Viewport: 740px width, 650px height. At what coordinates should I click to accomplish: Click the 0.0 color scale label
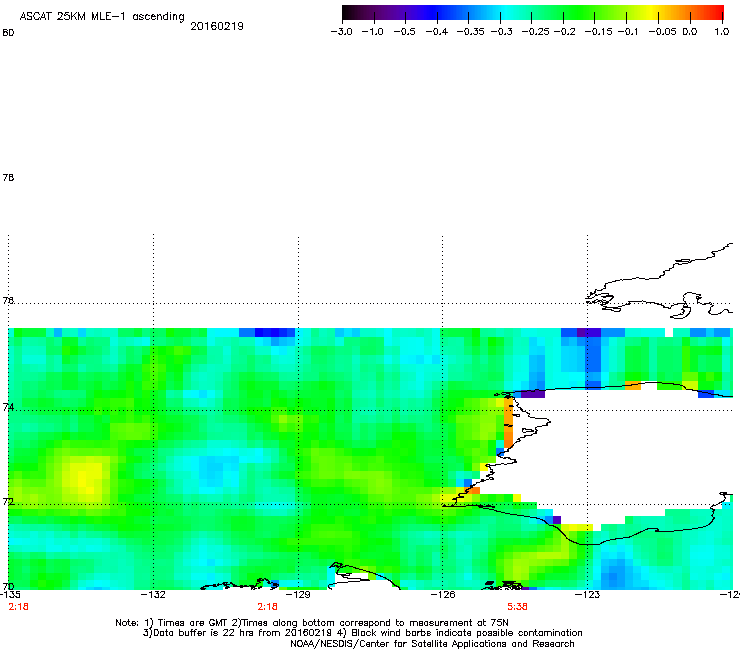pyautogui.click(x=690, y=32)
